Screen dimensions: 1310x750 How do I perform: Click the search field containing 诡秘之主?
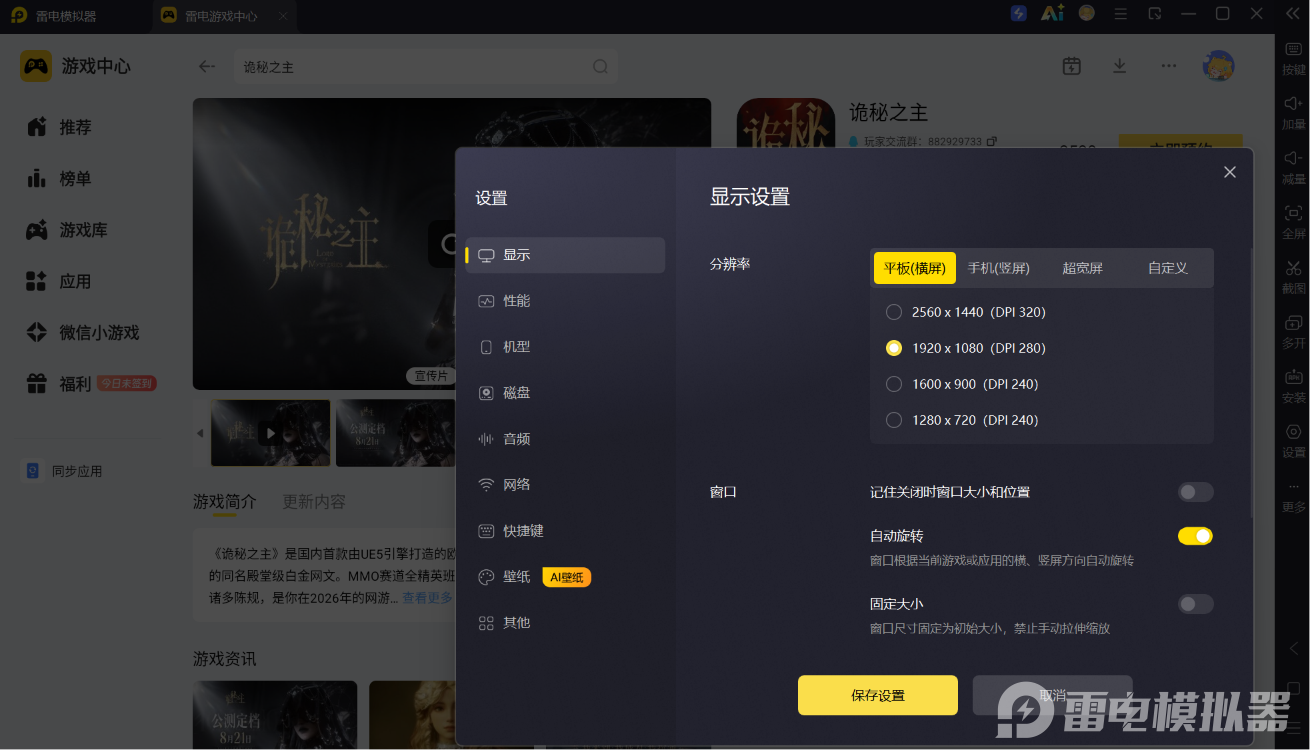pos(425,67)
